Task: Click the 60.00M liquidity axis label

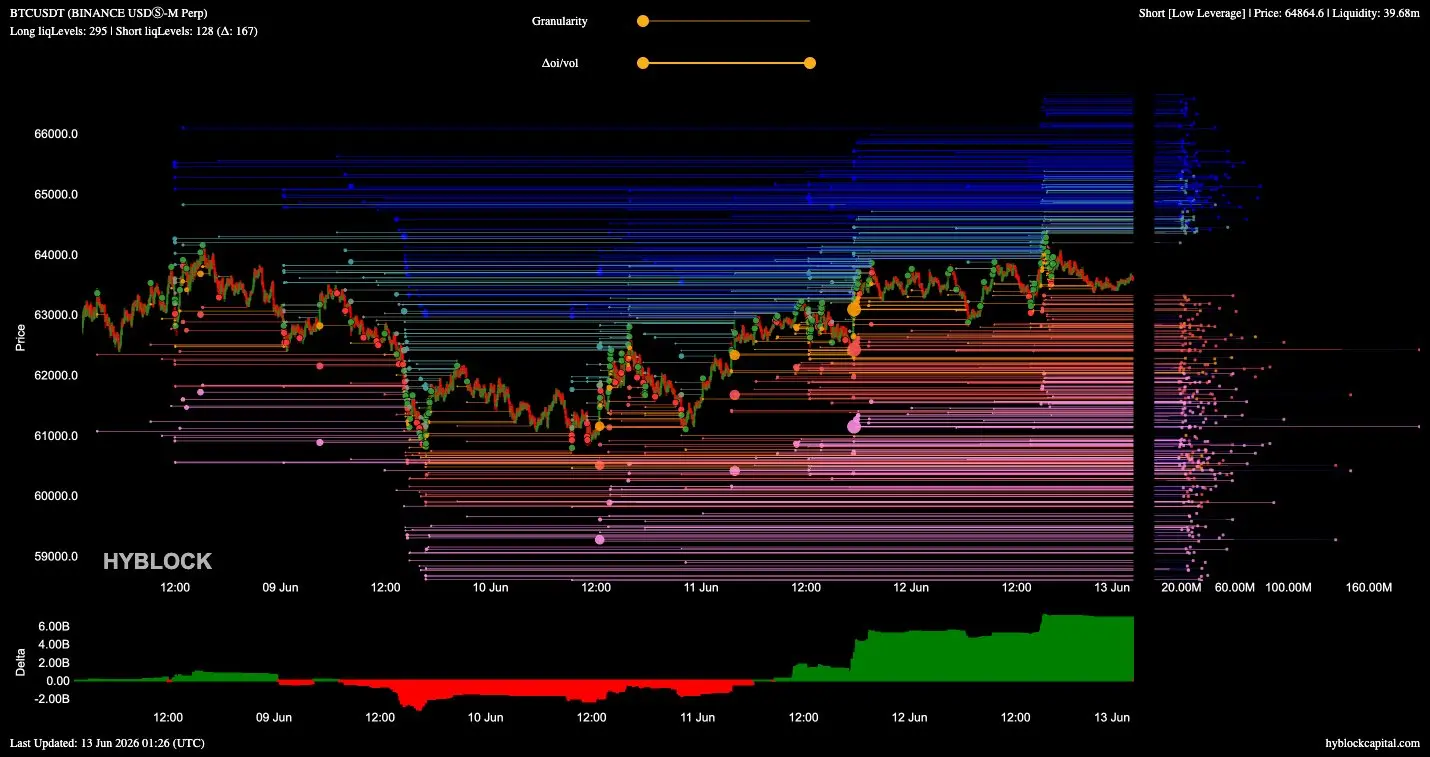Action: (x=1234, y=588)
